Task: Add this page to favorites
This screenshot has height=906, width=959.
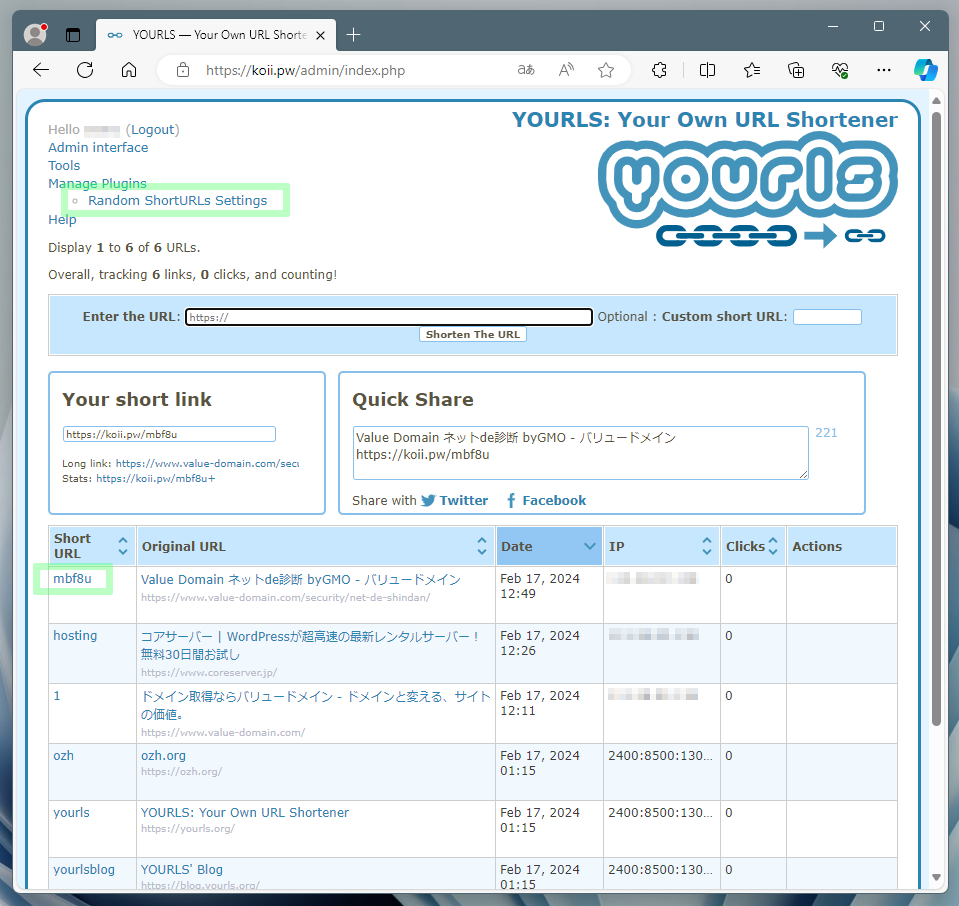Action: tap(606, 70)
